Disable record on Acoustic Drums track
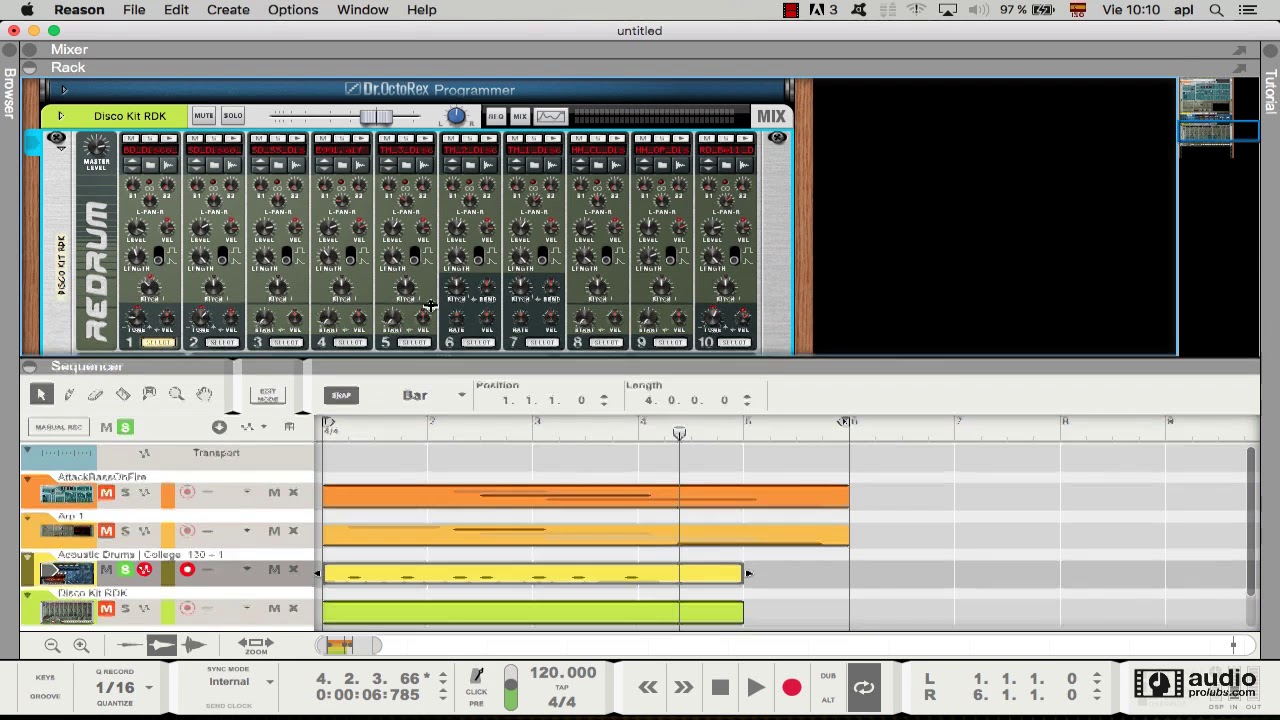This screenshot has width=1280, height=720. (x=187, y=570)
